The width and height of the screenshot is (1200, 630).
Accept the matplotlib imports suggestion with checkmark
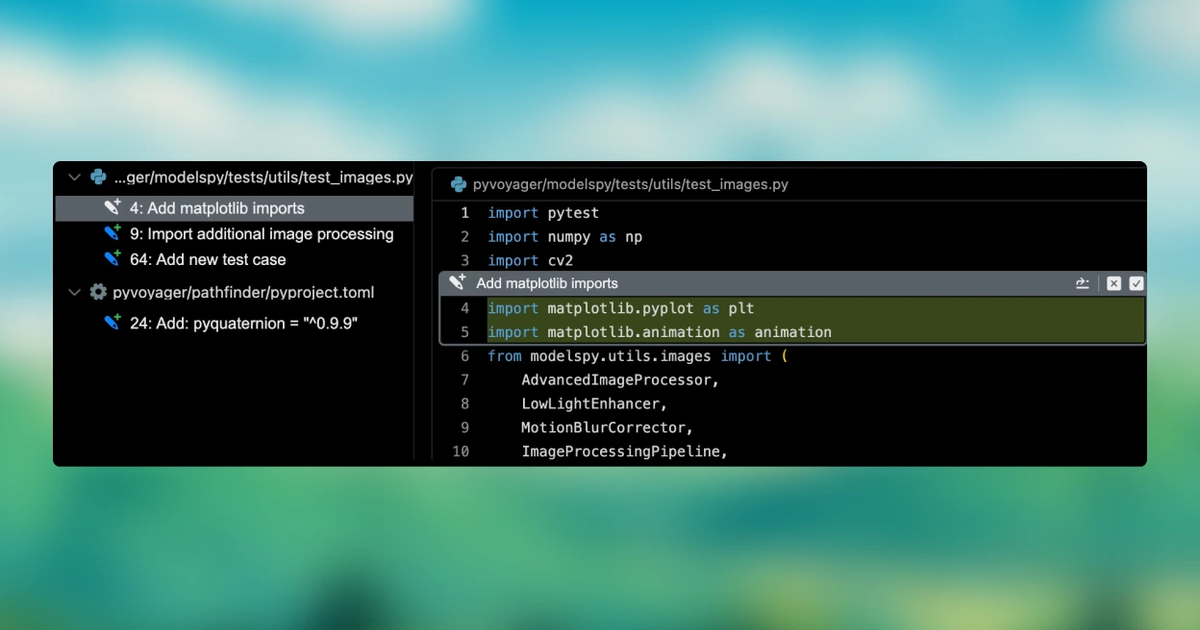click(x=1136, y=284)
